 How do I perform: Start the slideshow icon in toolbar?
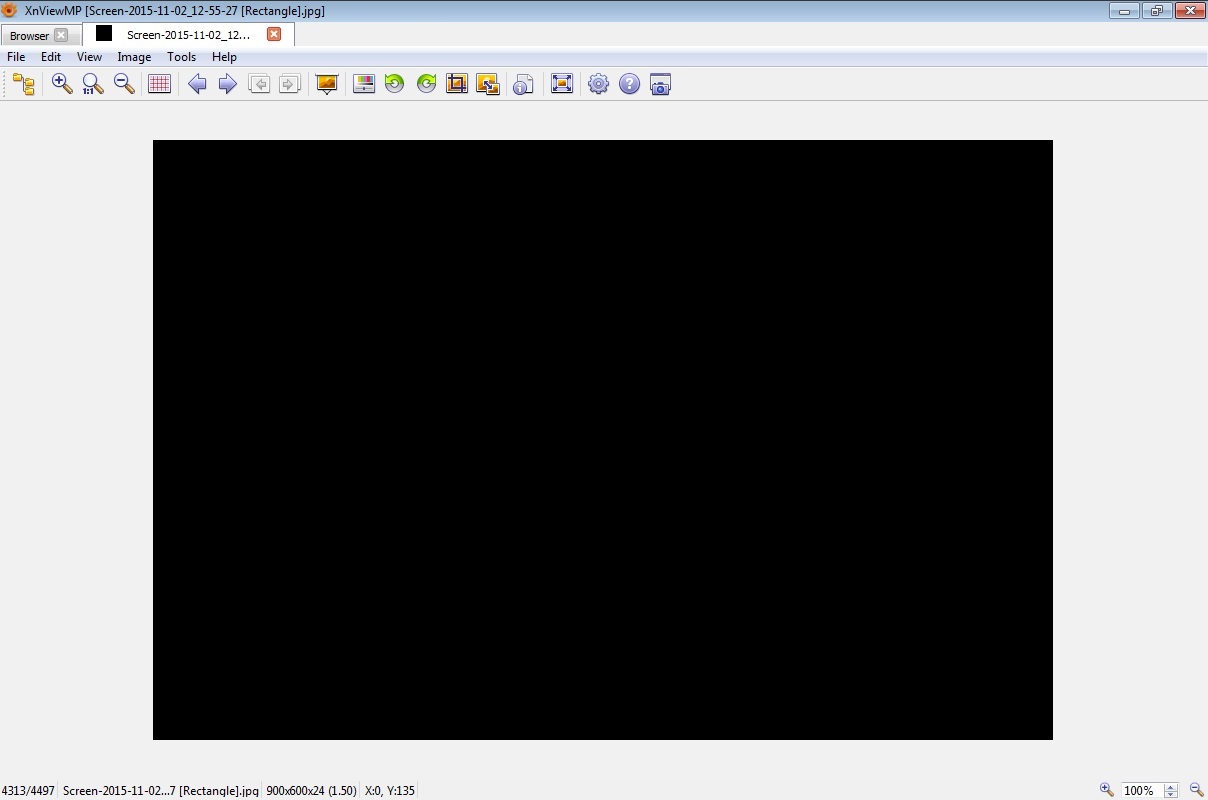(326, 84)
